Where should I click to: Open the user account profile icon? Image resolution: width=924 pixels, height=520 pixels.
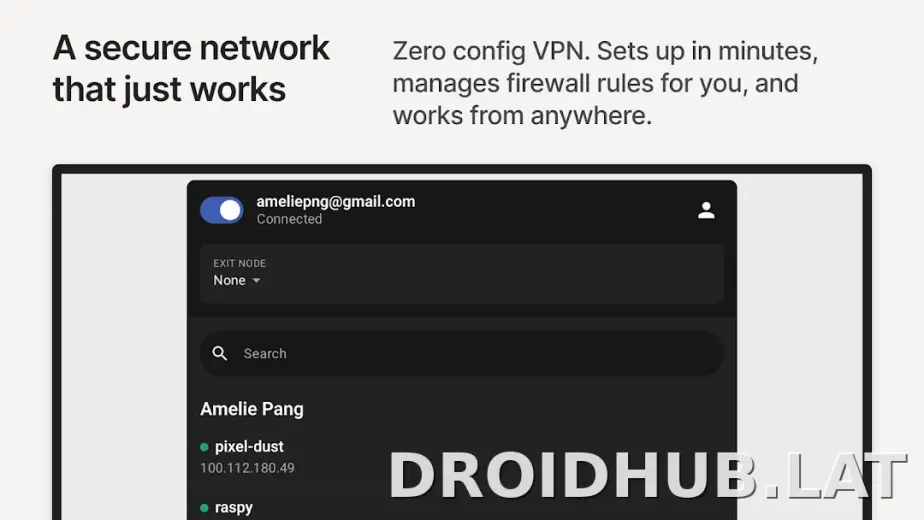point(706,210)
